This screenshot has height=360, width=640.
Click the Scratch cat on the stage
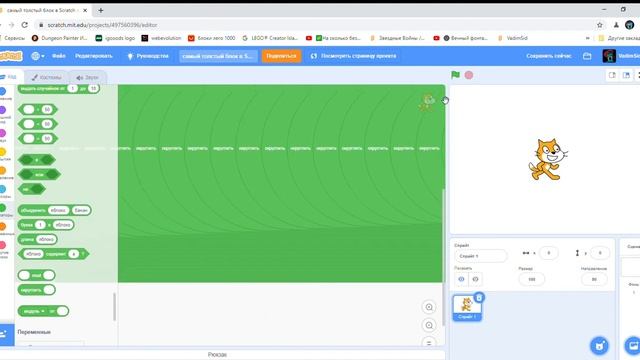pos(548,160)
